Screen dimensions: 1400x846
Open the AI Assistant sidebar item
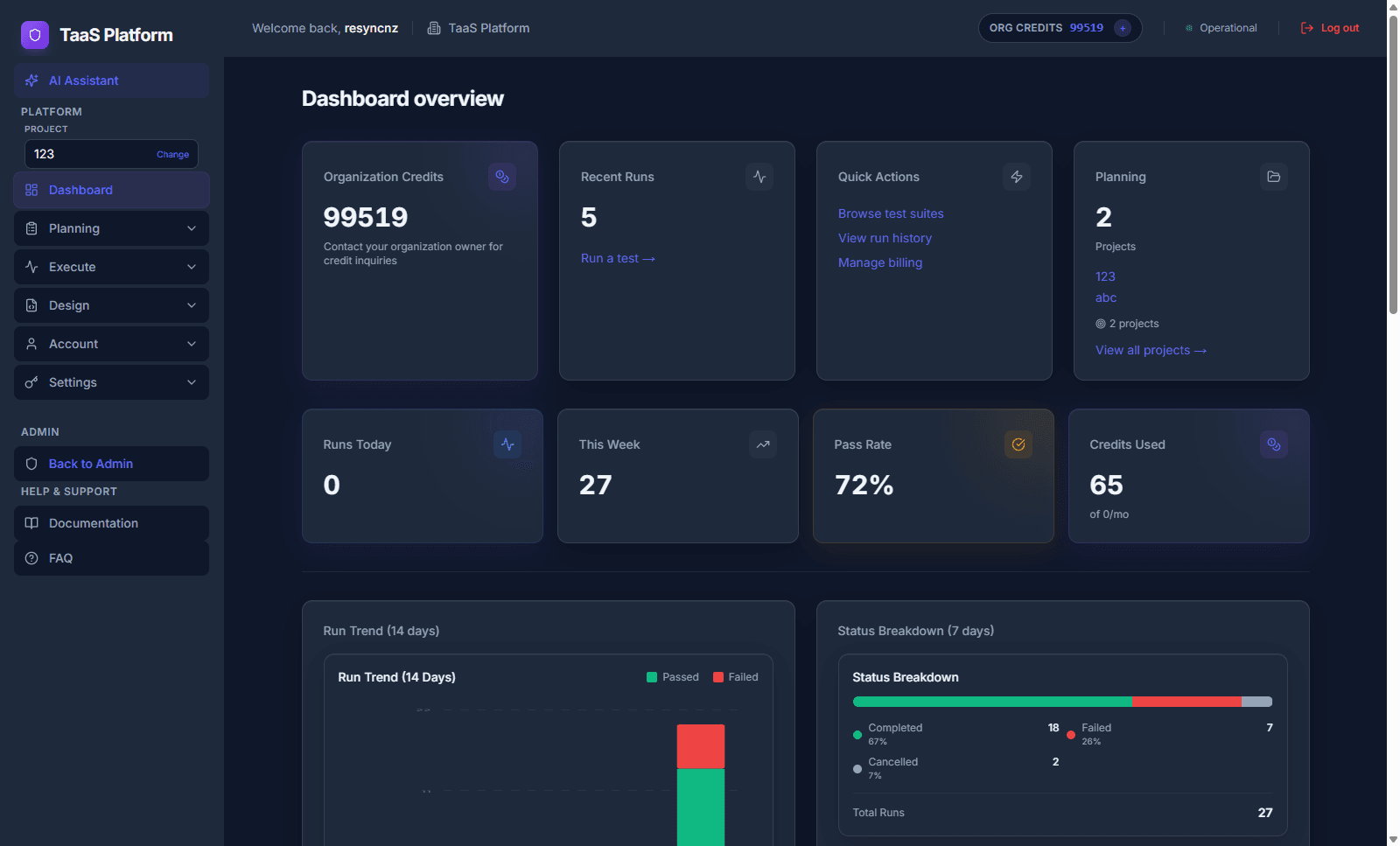(x=83, y=80)
